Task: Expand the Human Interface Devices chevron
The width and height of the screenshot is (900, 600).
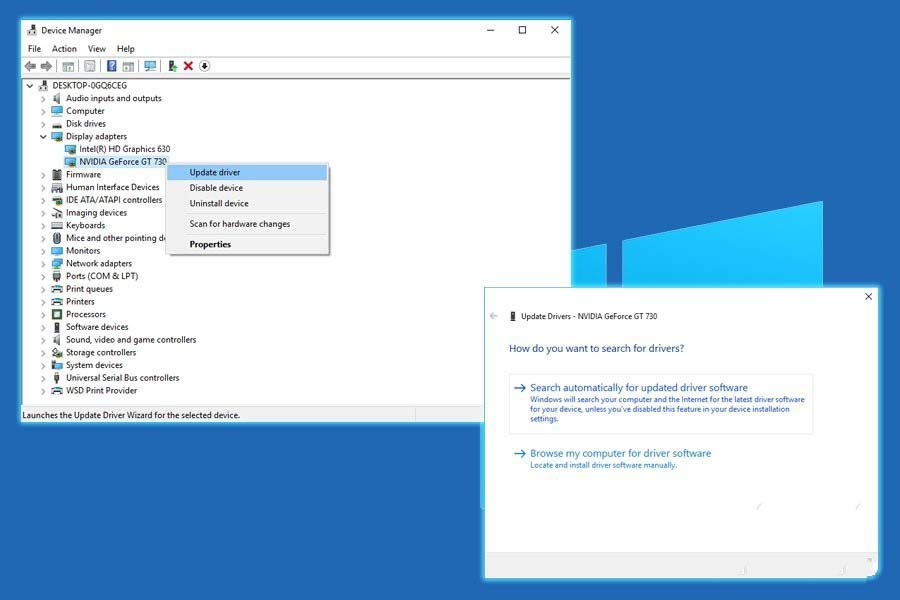Action: [43, 188]
